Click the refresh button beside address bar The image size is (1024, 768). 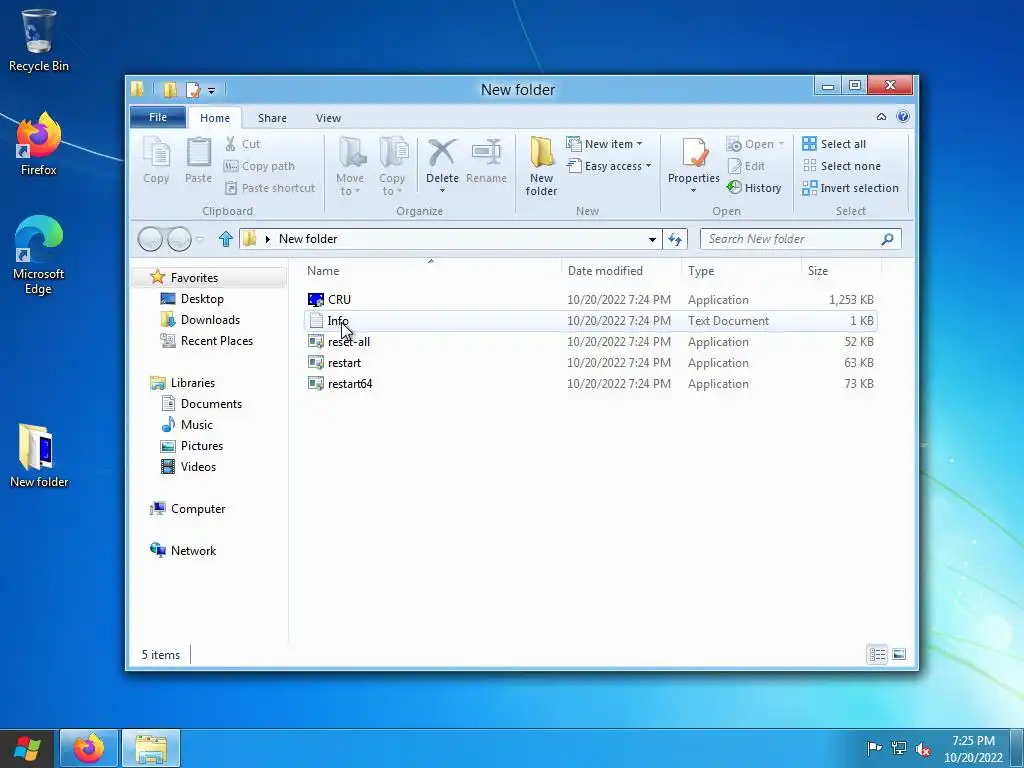click(675, 239)
